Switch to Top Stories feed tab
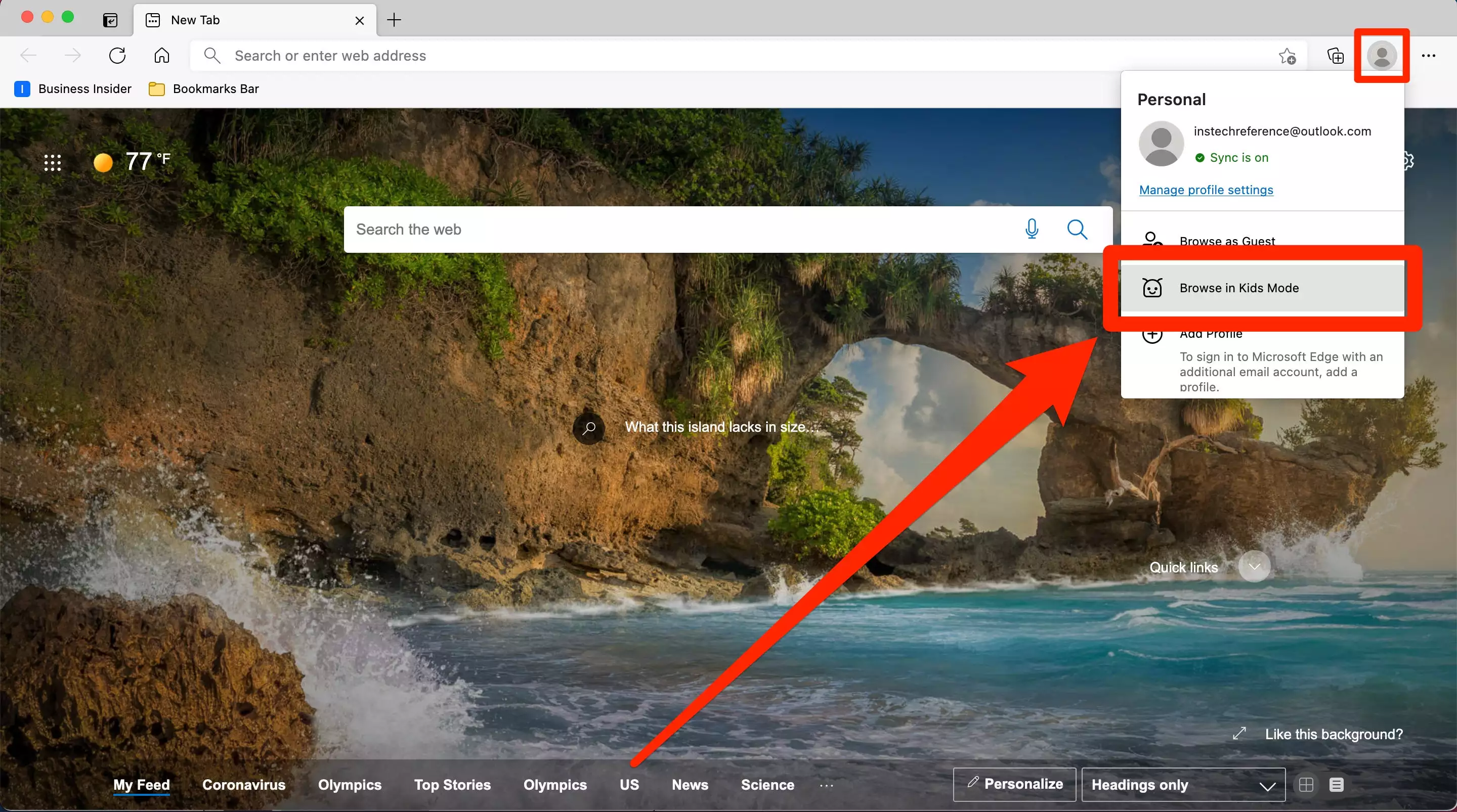The image size is (1457, 812). pos(452,785)
